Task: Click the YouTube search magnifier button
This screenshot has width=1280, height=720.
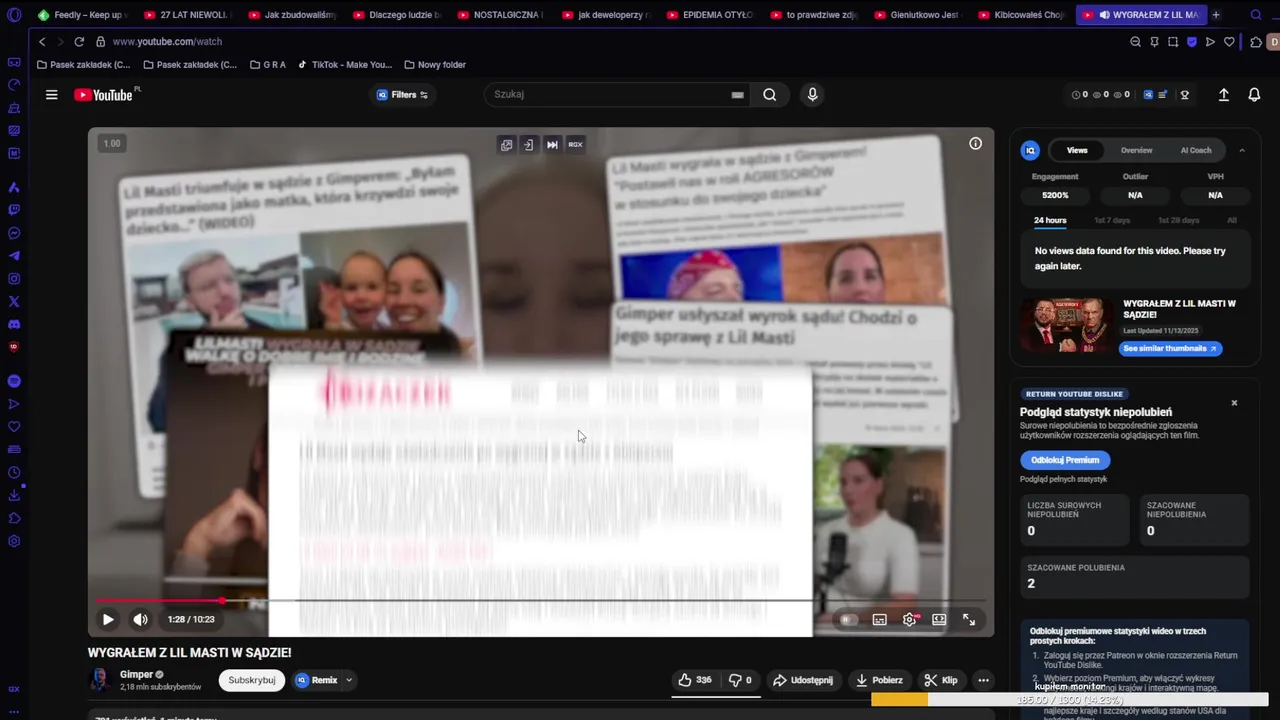Action: pos(769,95)
